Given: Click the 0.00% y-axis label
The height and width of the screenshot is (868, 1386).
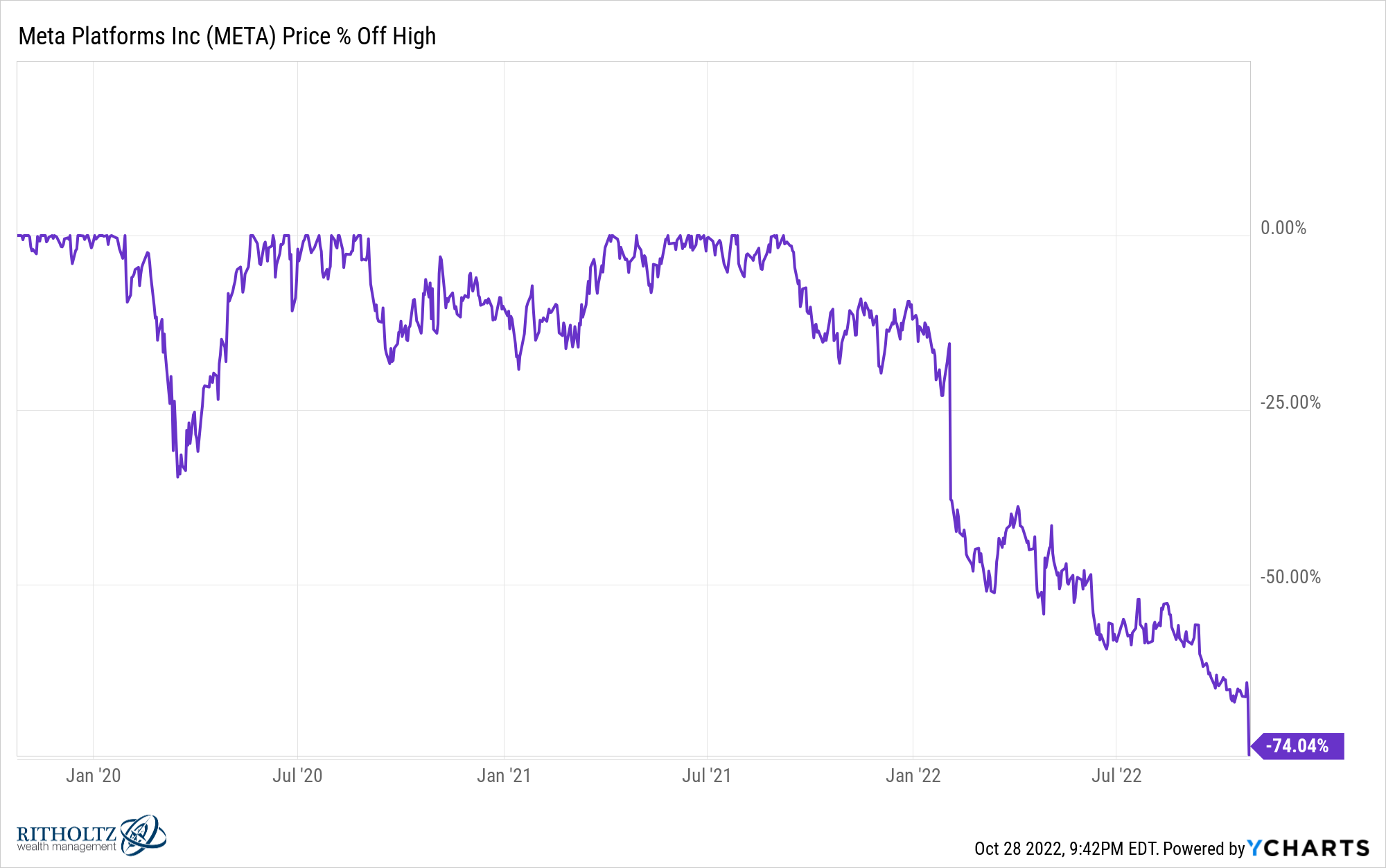Looking at the screenshot, I should coord(1283,228).
